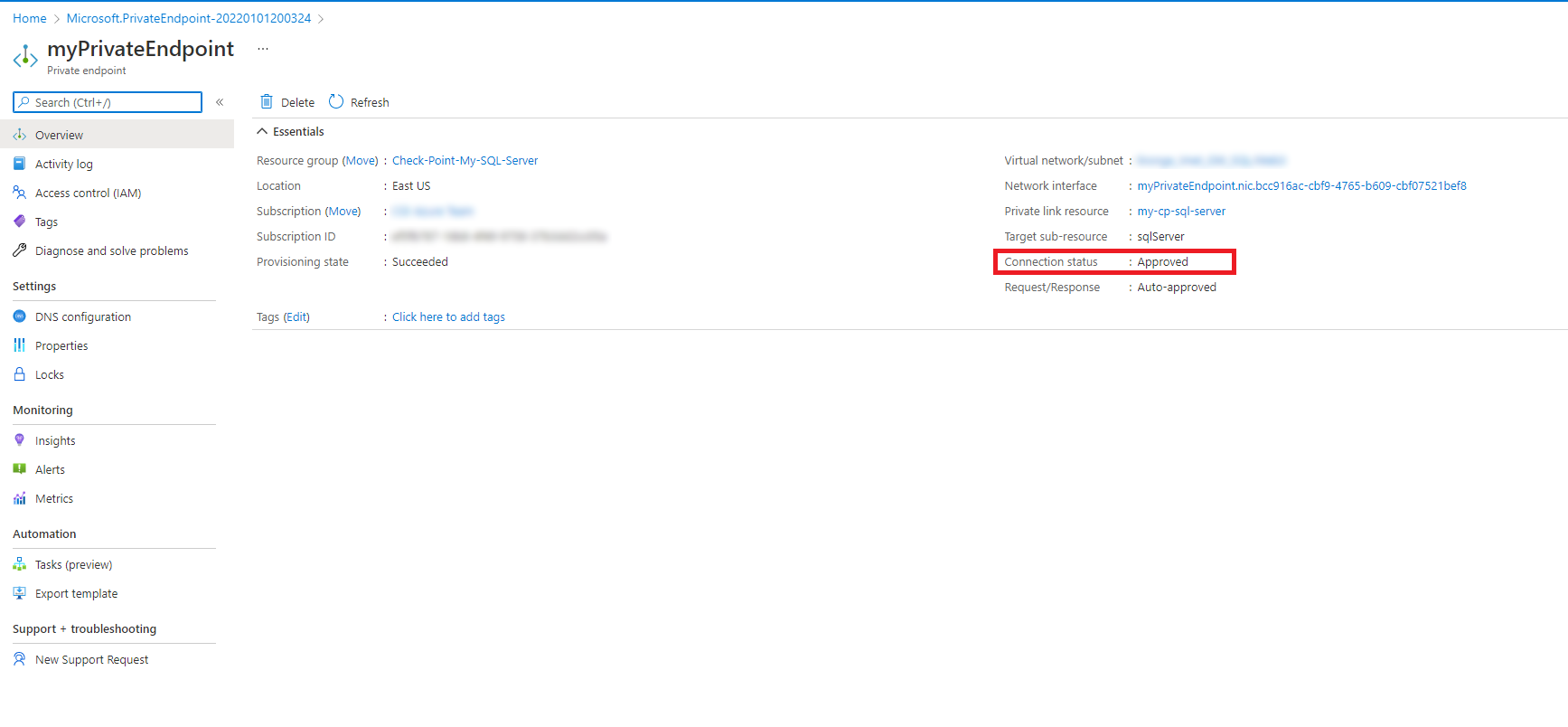This screenshot has width=1568, height=727.
Task: Select the Auto-approved request/response value
Action: 1177,287
